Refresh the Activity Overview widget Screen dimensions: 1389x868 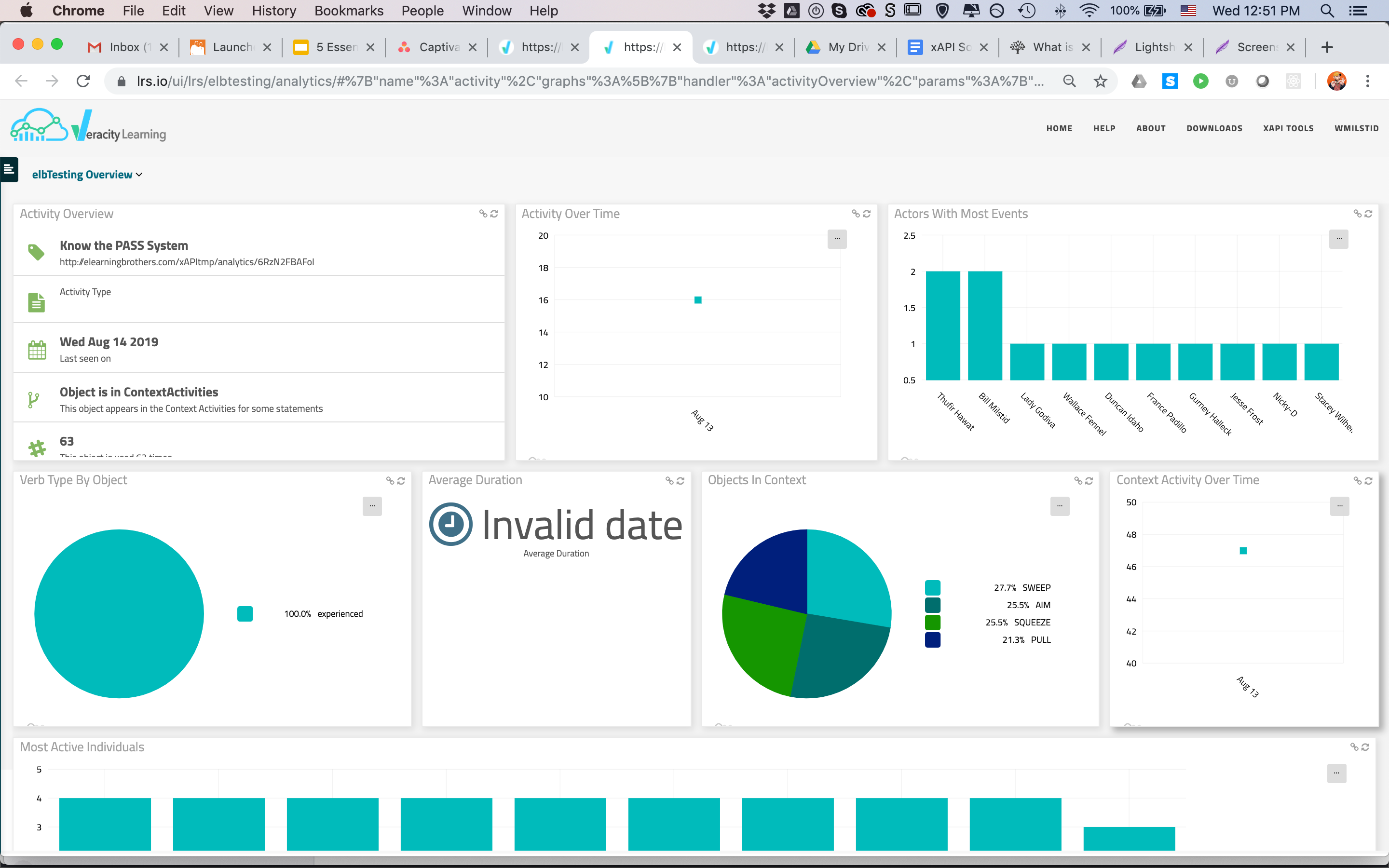[494, 214]
